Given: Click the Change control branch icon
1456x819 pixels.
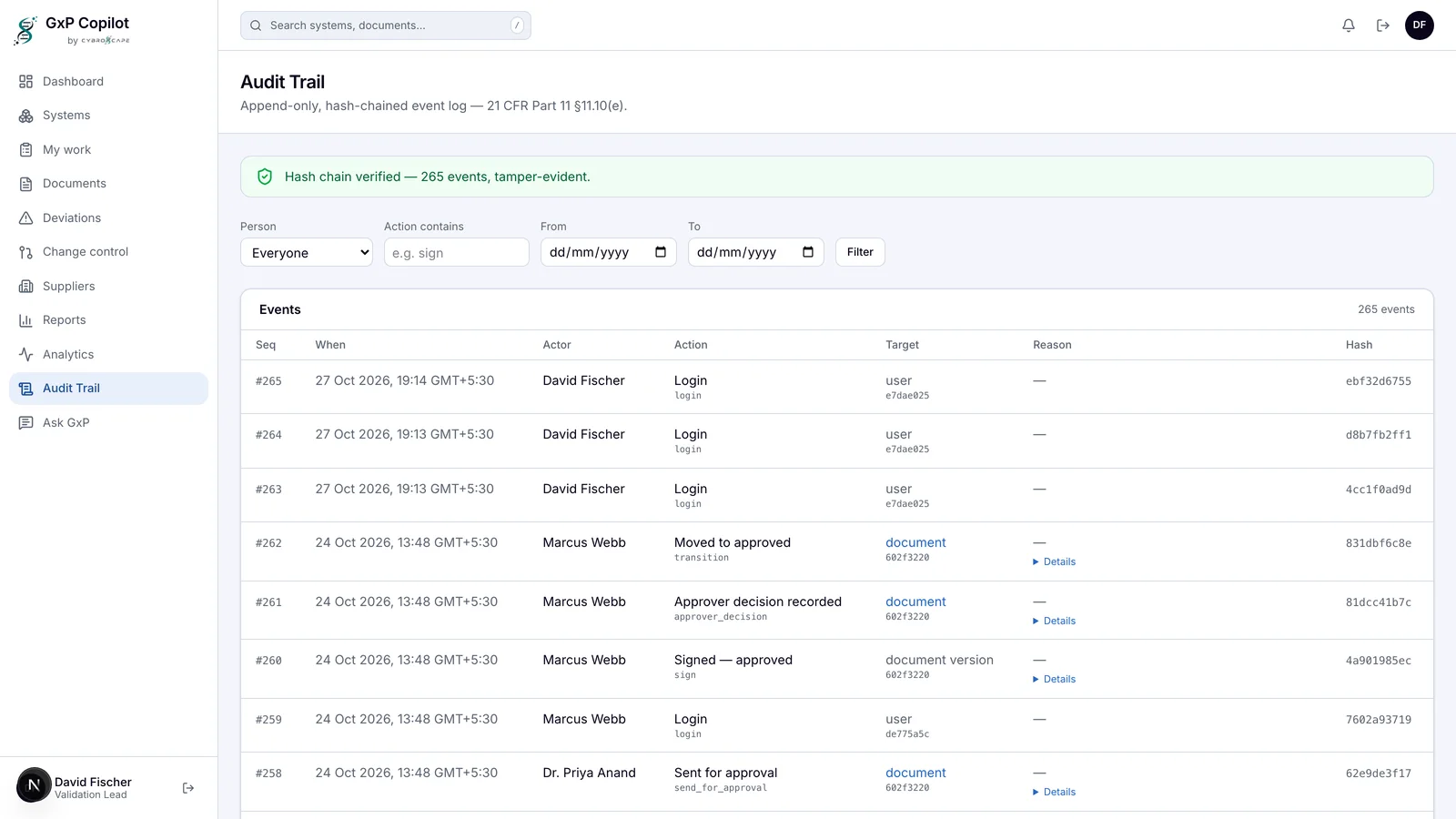Looking at the screenshot, I should point(25,252).
